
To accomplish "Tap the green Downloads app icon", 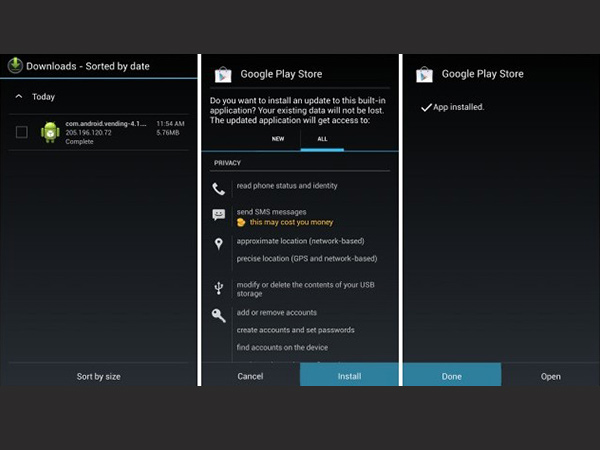I will 15,65.
